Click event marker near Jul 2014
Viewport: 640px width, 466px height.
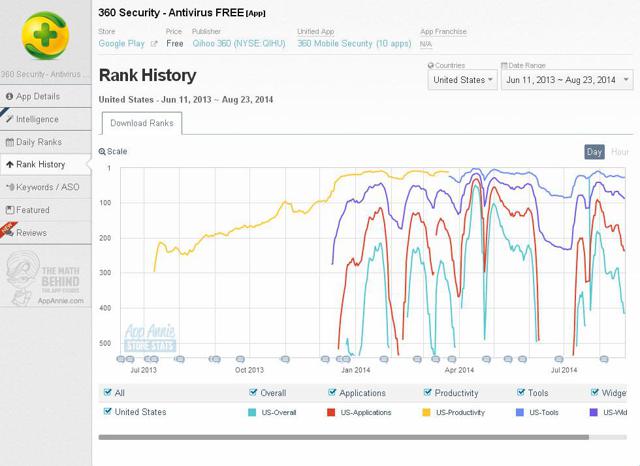[559, 359]
